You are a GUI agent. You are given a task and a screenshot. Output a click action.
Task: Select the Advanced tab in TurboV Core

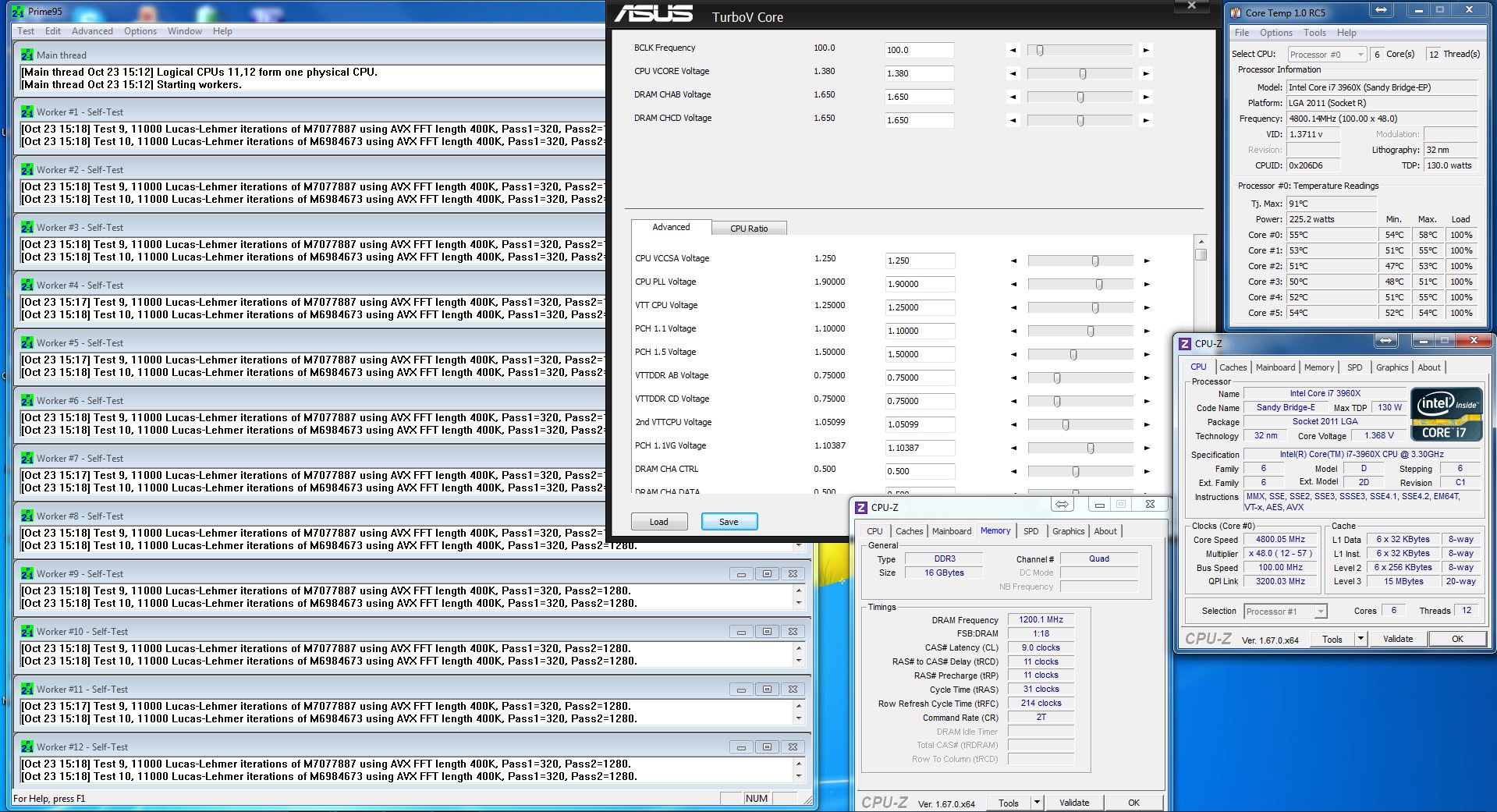click(671, 227)
